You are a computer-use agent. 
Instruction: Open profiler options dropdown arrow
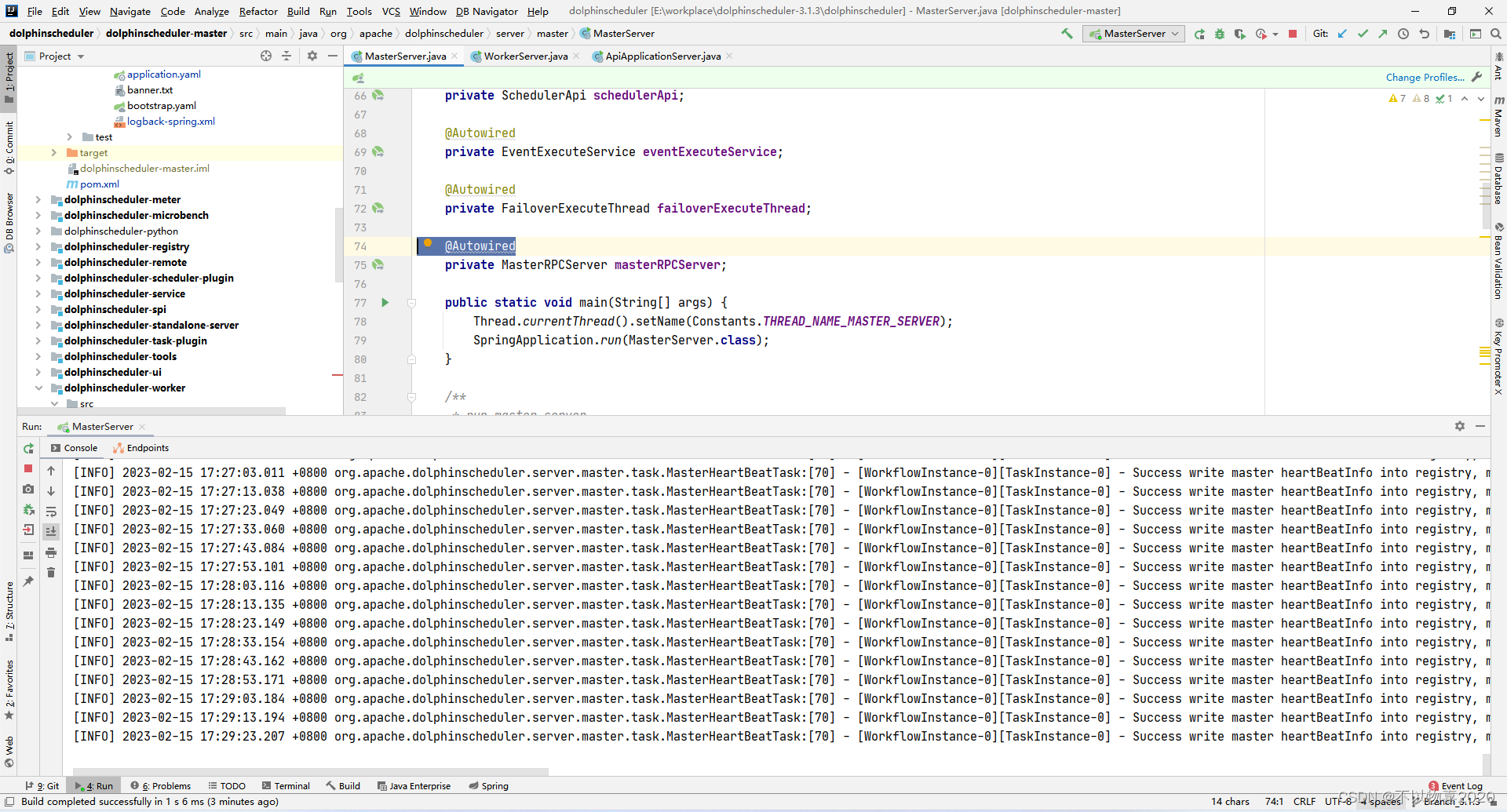tap(1275, 35)
